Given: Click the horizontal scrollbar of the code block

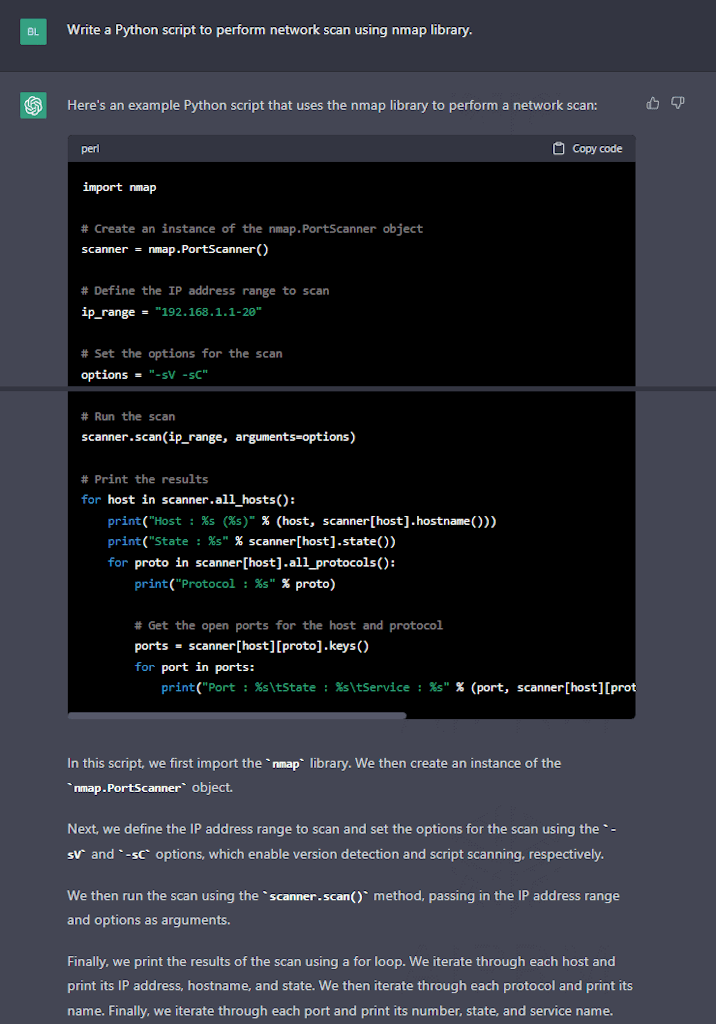Looking at the screenshot, I should [x=237, y=716].
